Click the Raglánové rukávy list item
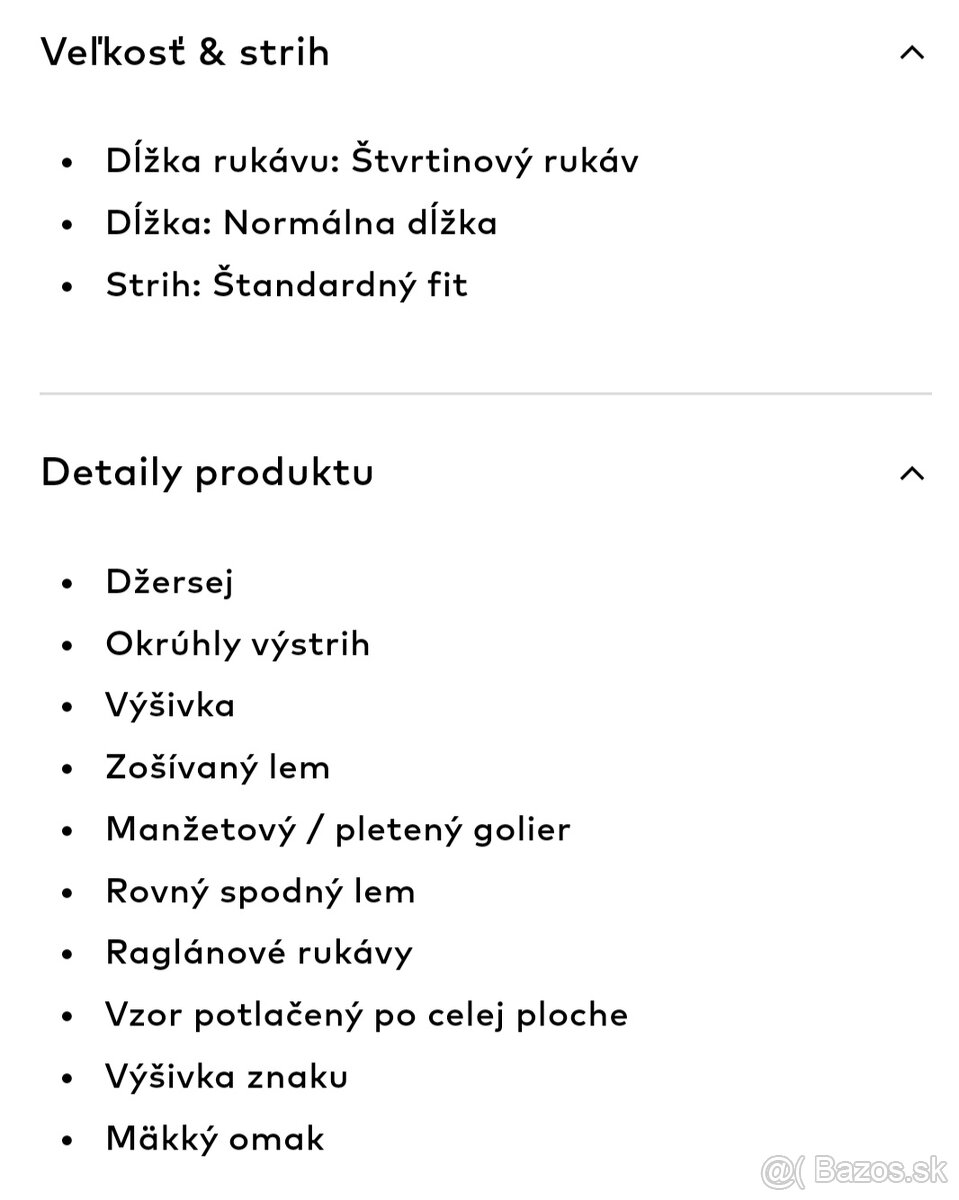The width and height of the screenshot is (959, 1200). pyautogui.click(x=259, y=953)
